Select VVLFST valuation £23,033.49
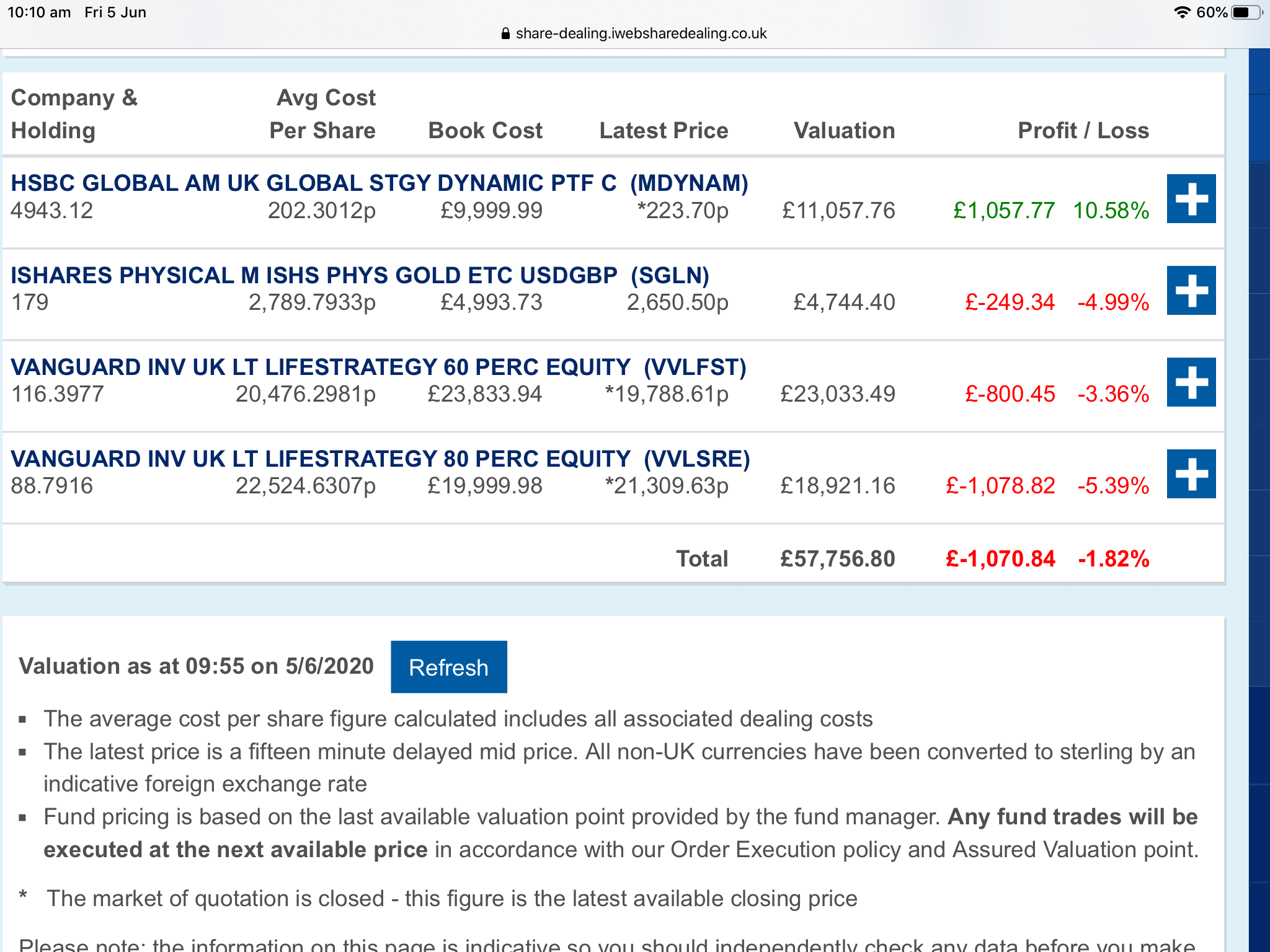1270x952 pixels. tap(838, 394)
